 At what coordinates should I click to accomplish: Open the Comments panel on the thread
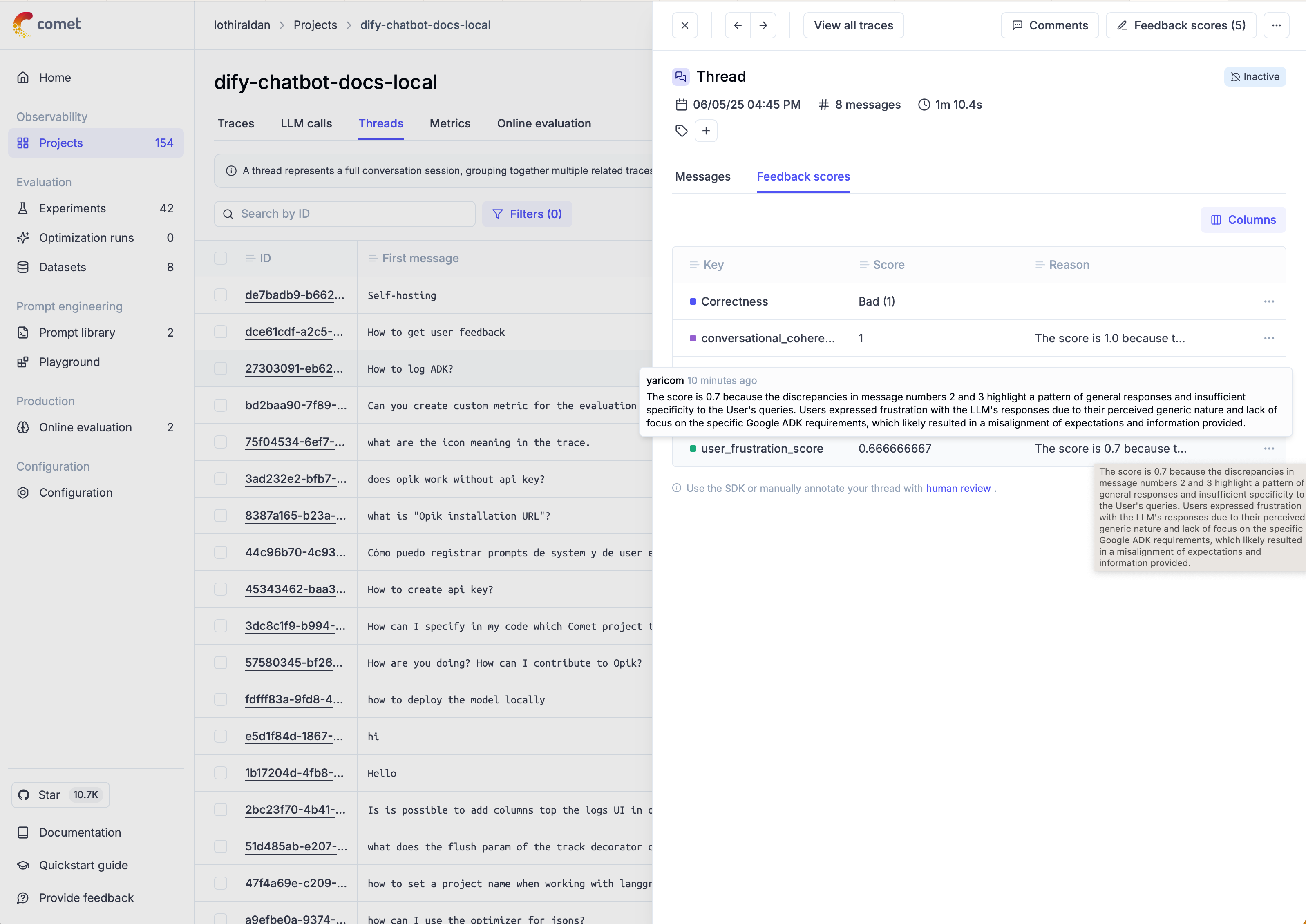click(1049, 25)
